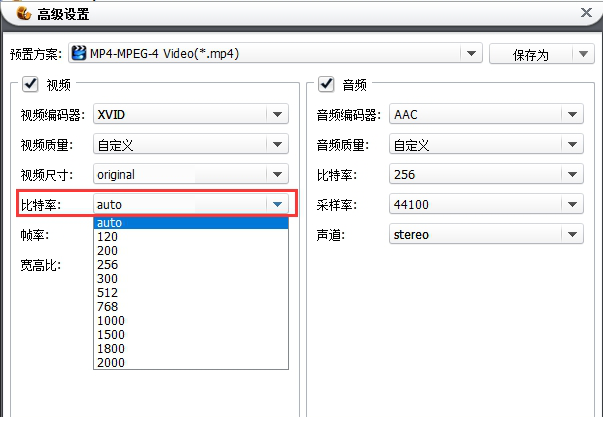603x433 pixels.
Task: Open the preset scheme MP4 dropdown
Action: tap(471, 53)
